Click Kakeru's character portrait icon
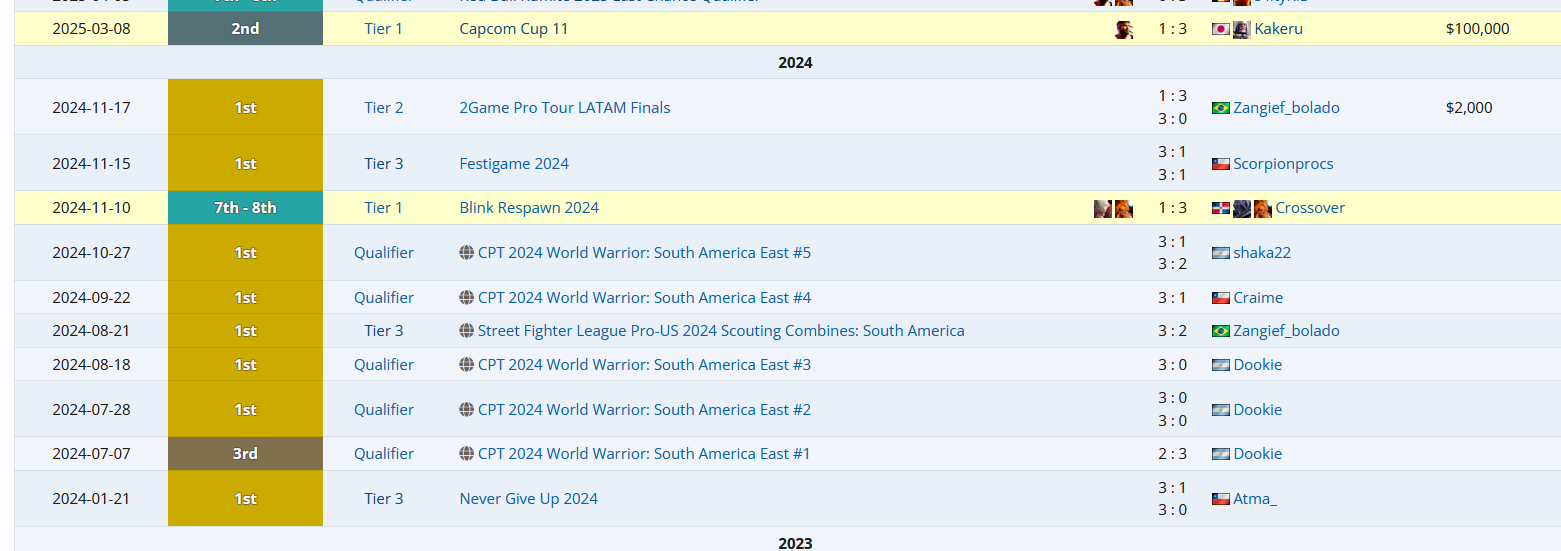 (x=1242, y=29)
